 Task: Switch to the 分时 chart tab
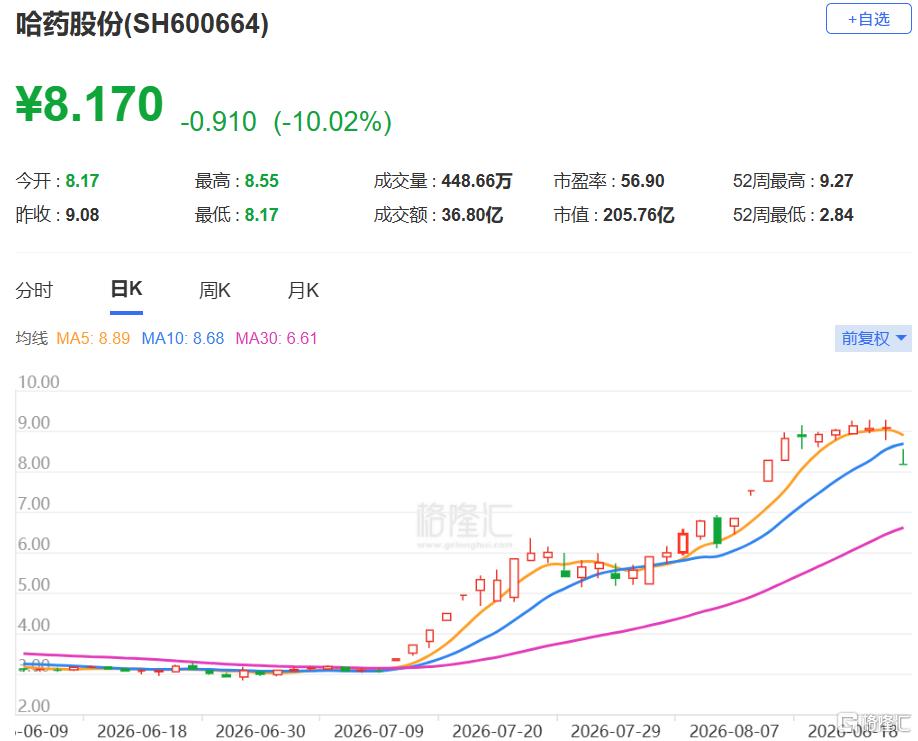(x=34, y=290)
